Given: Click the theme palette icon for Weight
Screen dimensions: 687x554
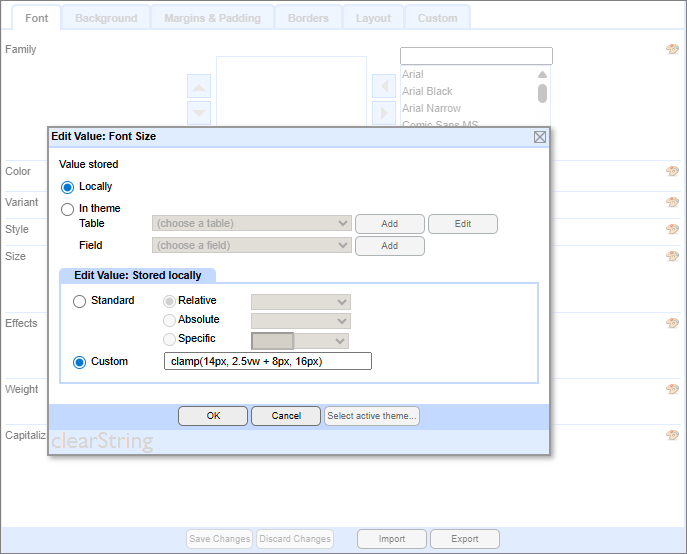Looking at the screenshot, I should [672, 389].
